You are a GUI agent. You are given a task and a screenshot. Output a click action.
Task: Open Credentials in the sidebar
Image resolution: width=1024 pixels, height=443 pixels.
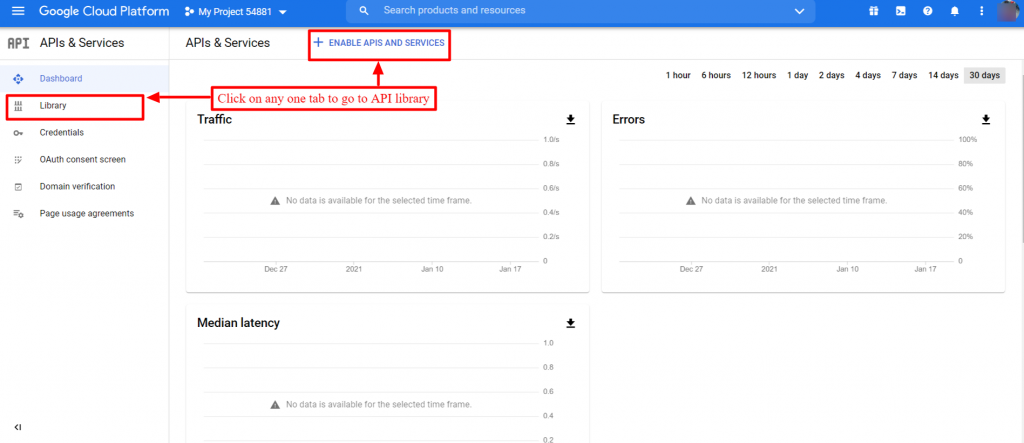pos(84,133)
